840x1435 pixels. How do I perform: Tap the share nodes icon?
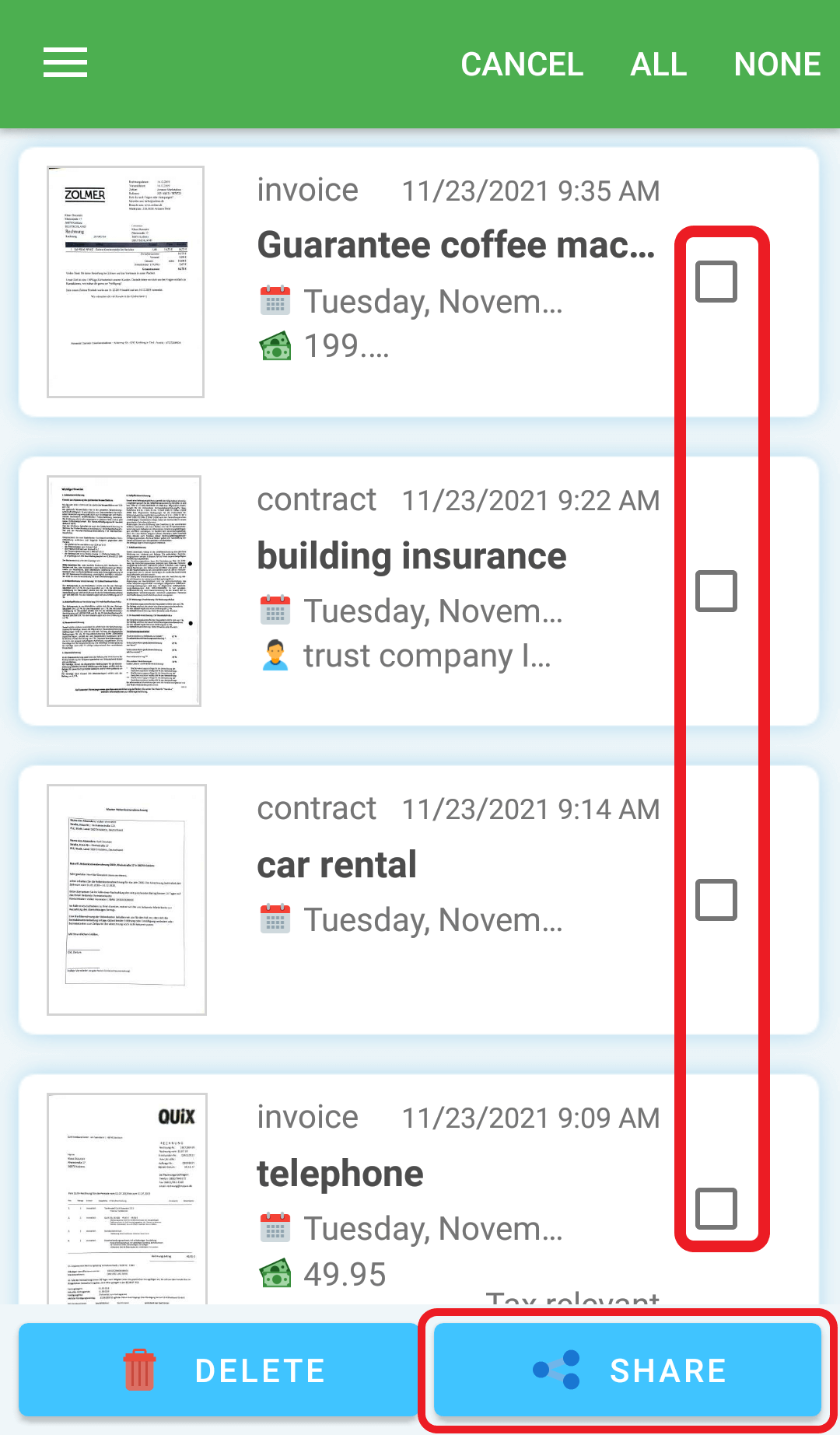[557, 1370]
